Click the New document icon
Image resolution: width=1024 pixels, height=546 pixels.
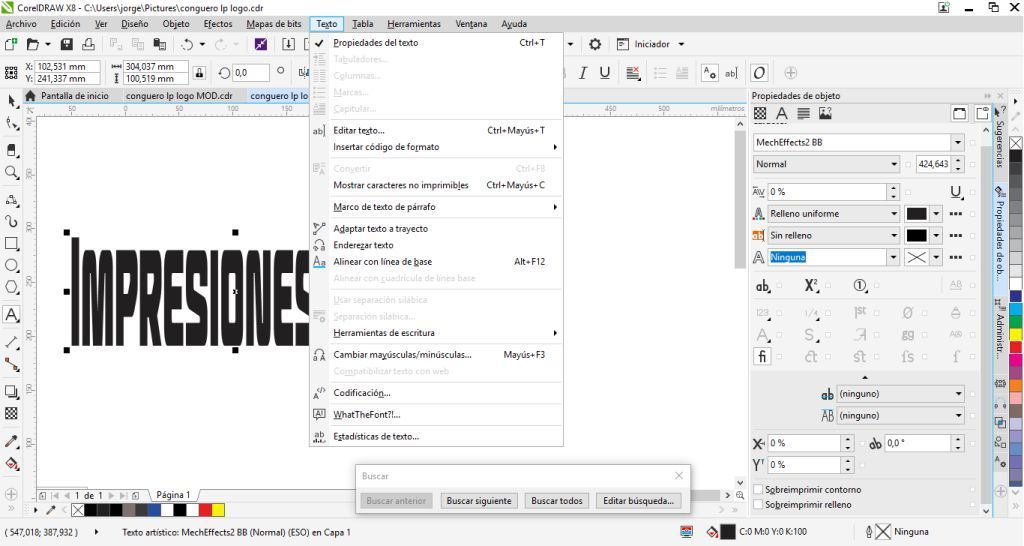[10, 44]
